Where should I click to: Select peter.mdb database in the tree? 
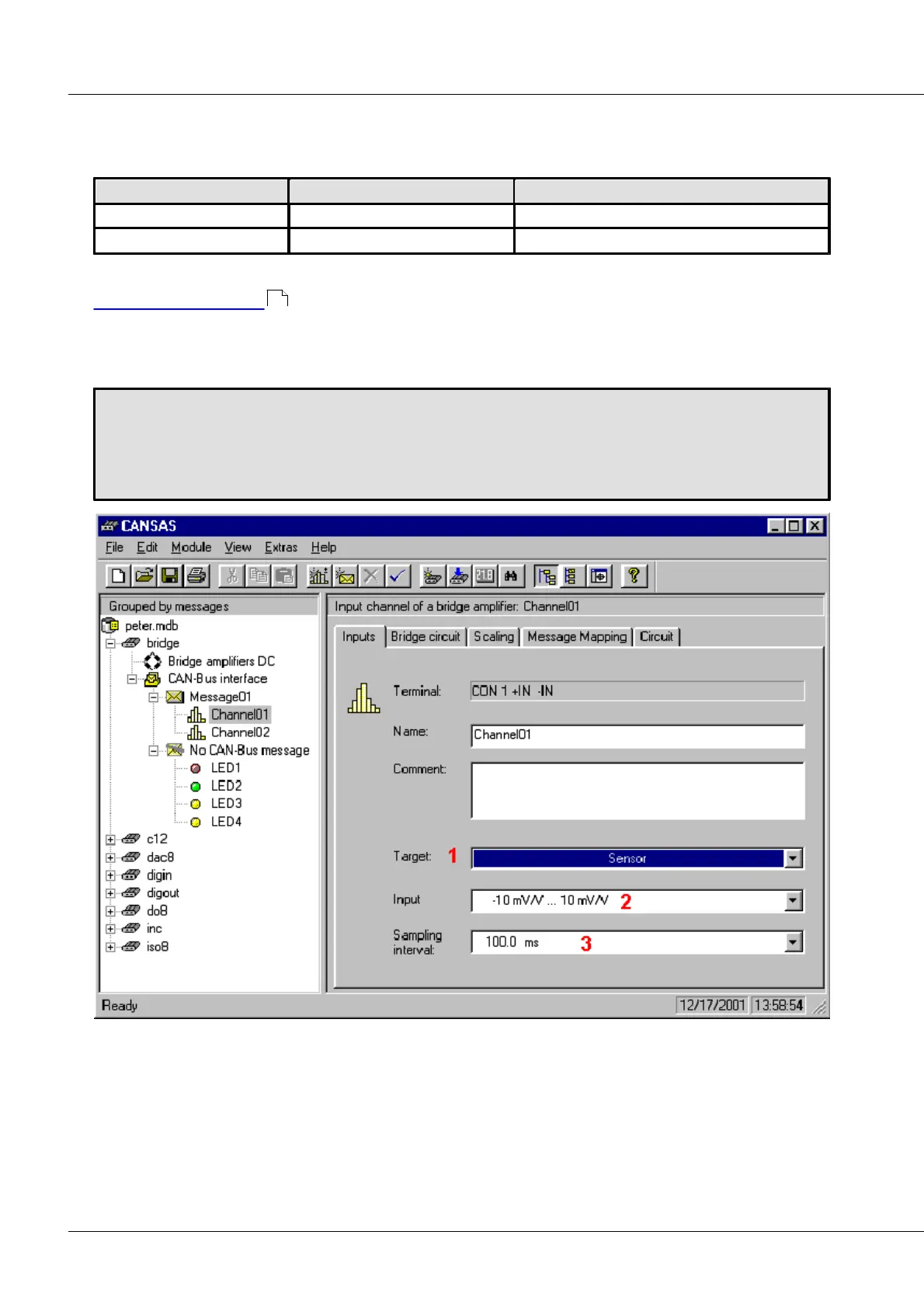pos(151,626)
